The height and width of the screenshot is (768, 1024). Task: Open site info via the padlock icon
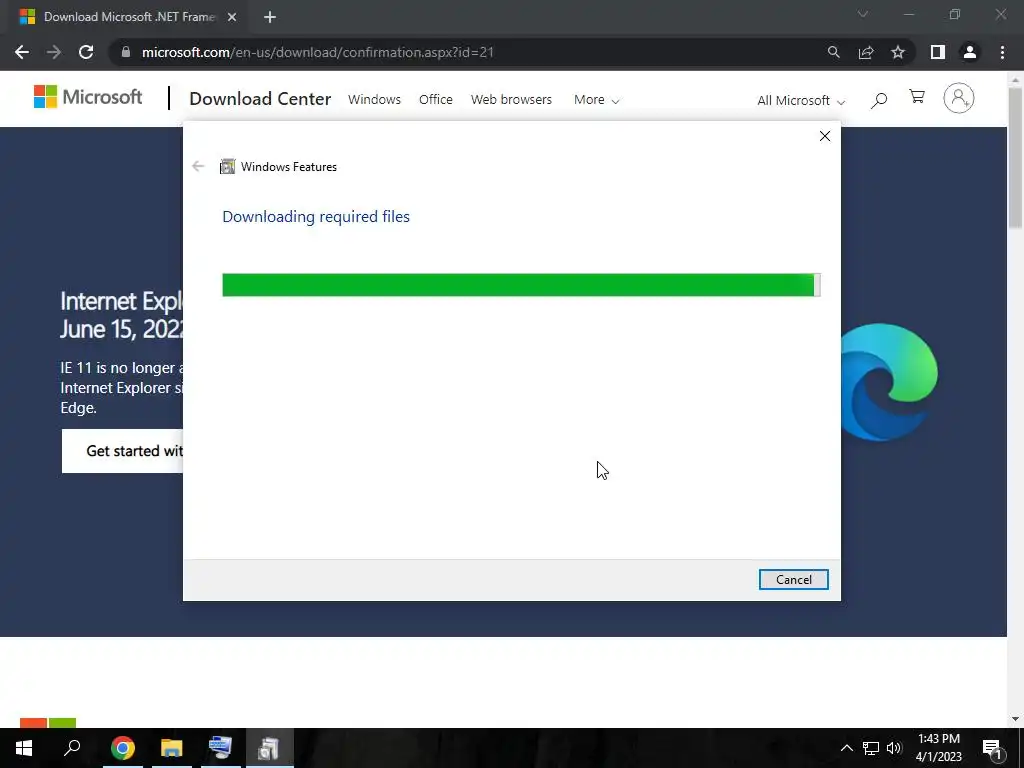tap(126, 52)
